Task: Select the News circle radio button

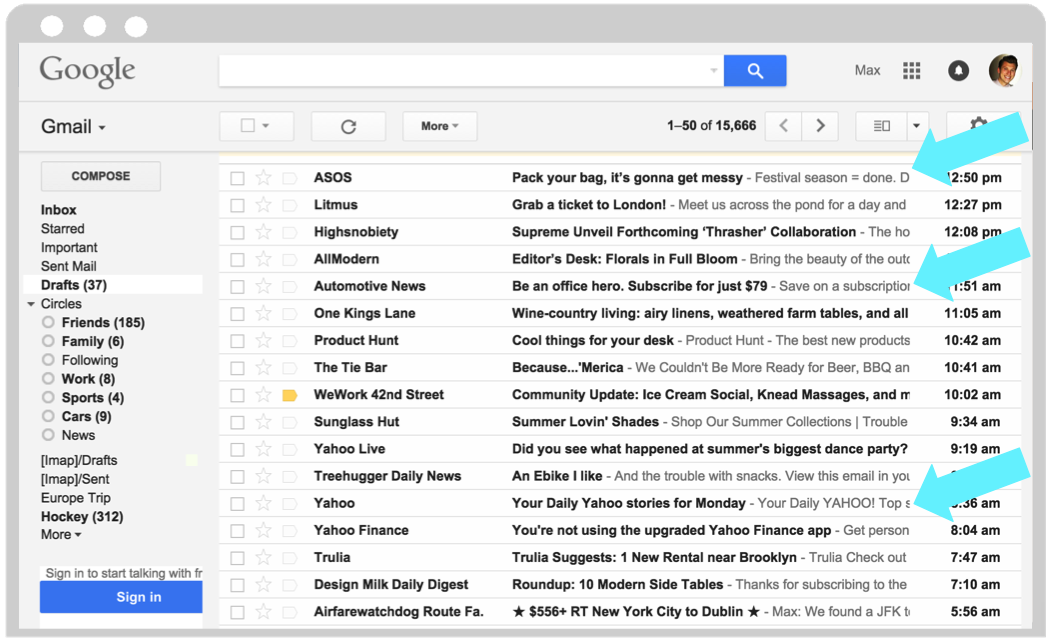Action: click(48, 435)
